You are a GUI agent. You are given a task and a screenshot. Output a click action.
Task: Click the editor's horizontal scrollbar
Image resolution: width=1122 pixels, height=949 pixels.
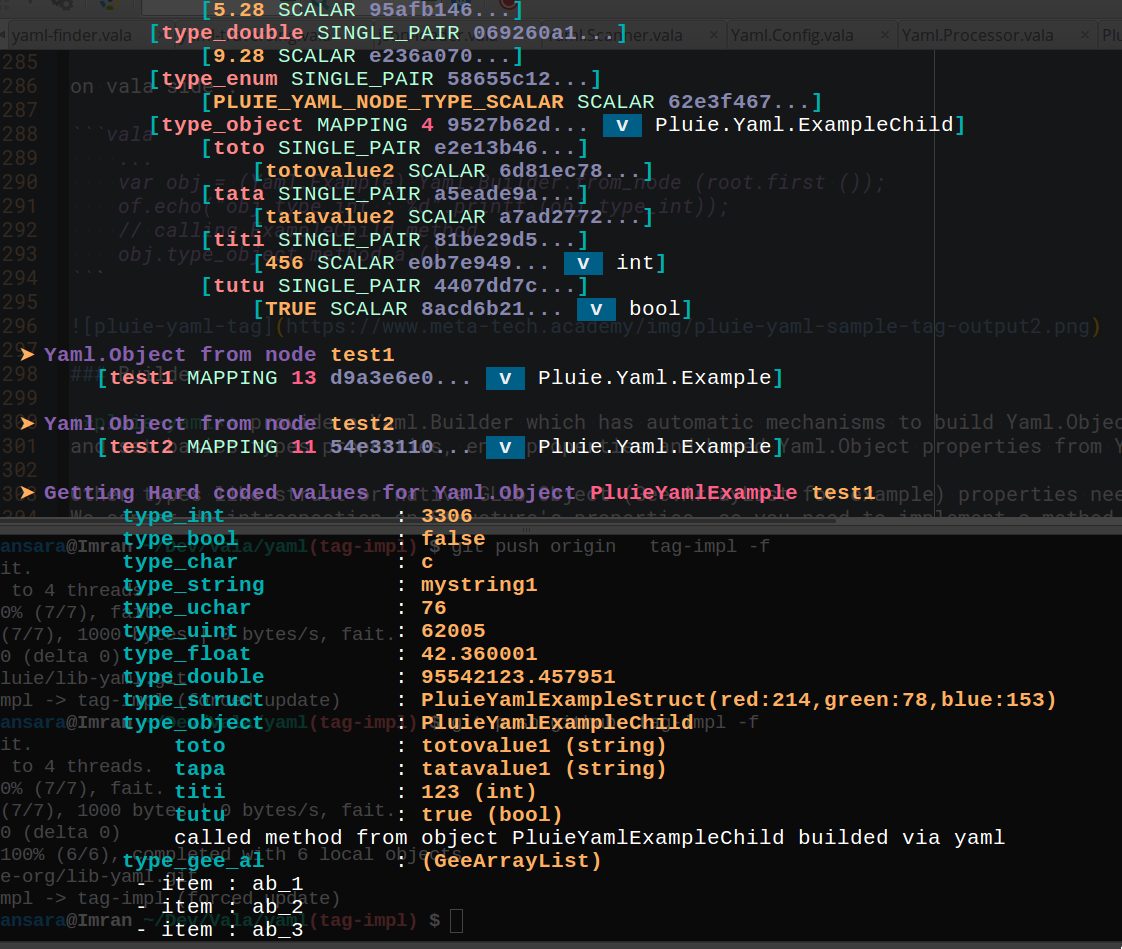click(x=418, y=520)
